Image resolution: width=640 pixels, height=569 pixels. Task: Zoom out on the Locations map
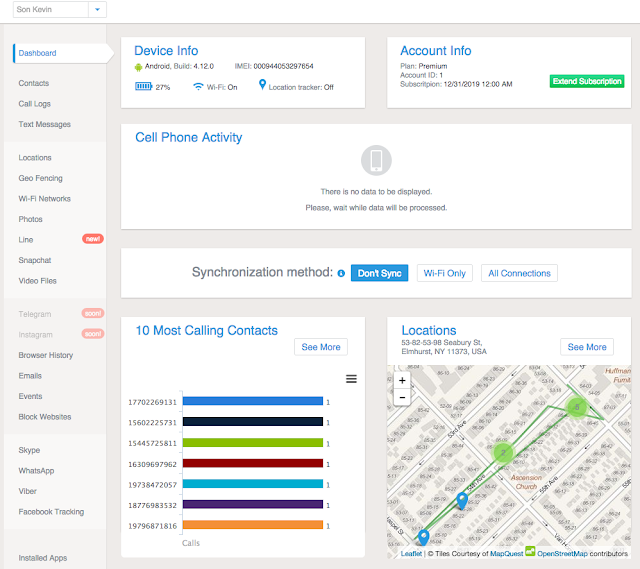(402, 397)
